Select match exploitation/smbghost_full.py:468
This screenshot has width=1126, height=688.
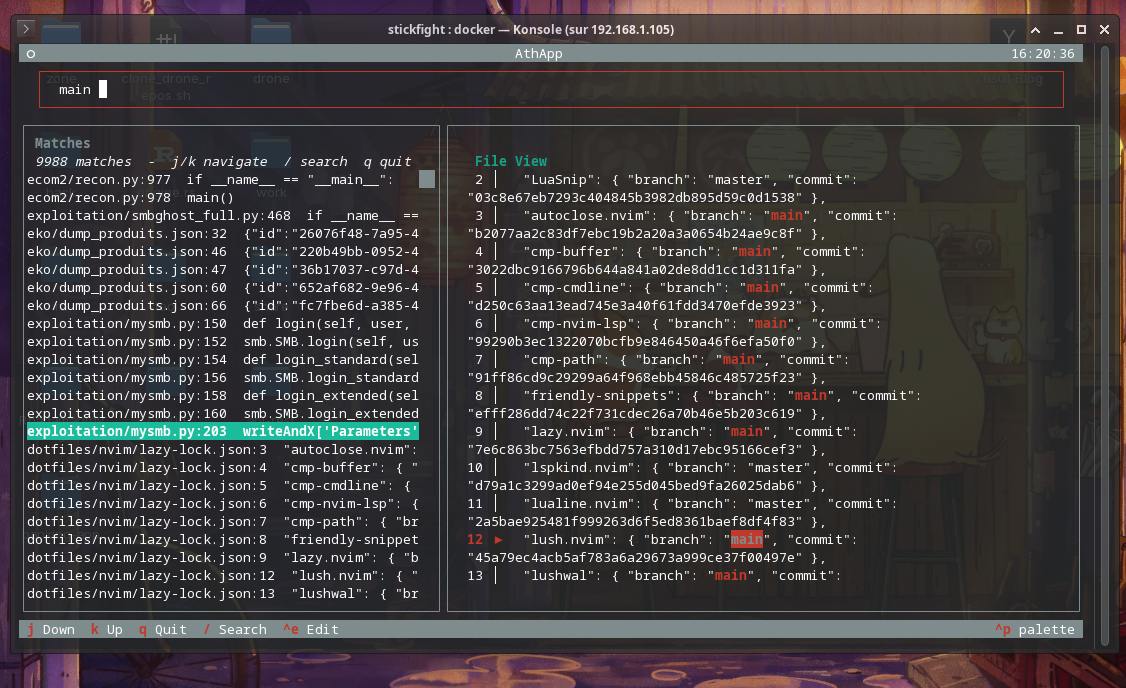pyautogui.click(x=223, y=215)
